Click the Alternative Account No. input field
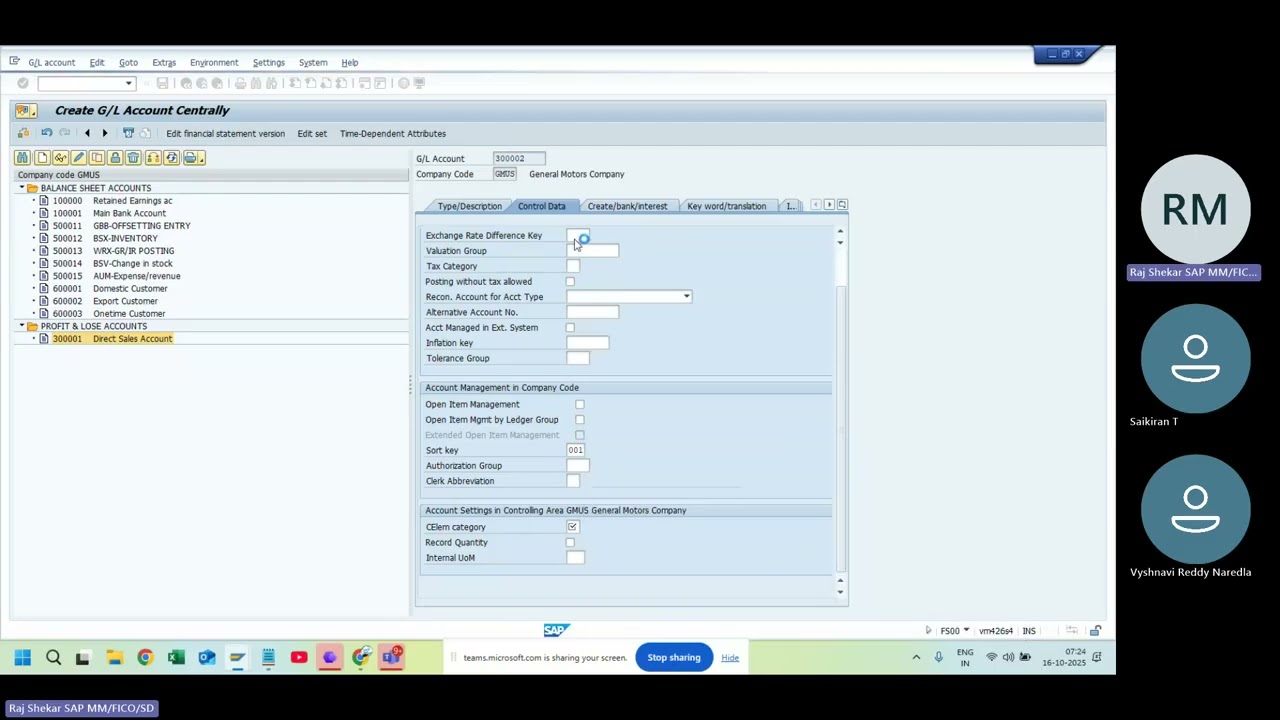Screen dimensions: 1280x720 click(592, 313)
